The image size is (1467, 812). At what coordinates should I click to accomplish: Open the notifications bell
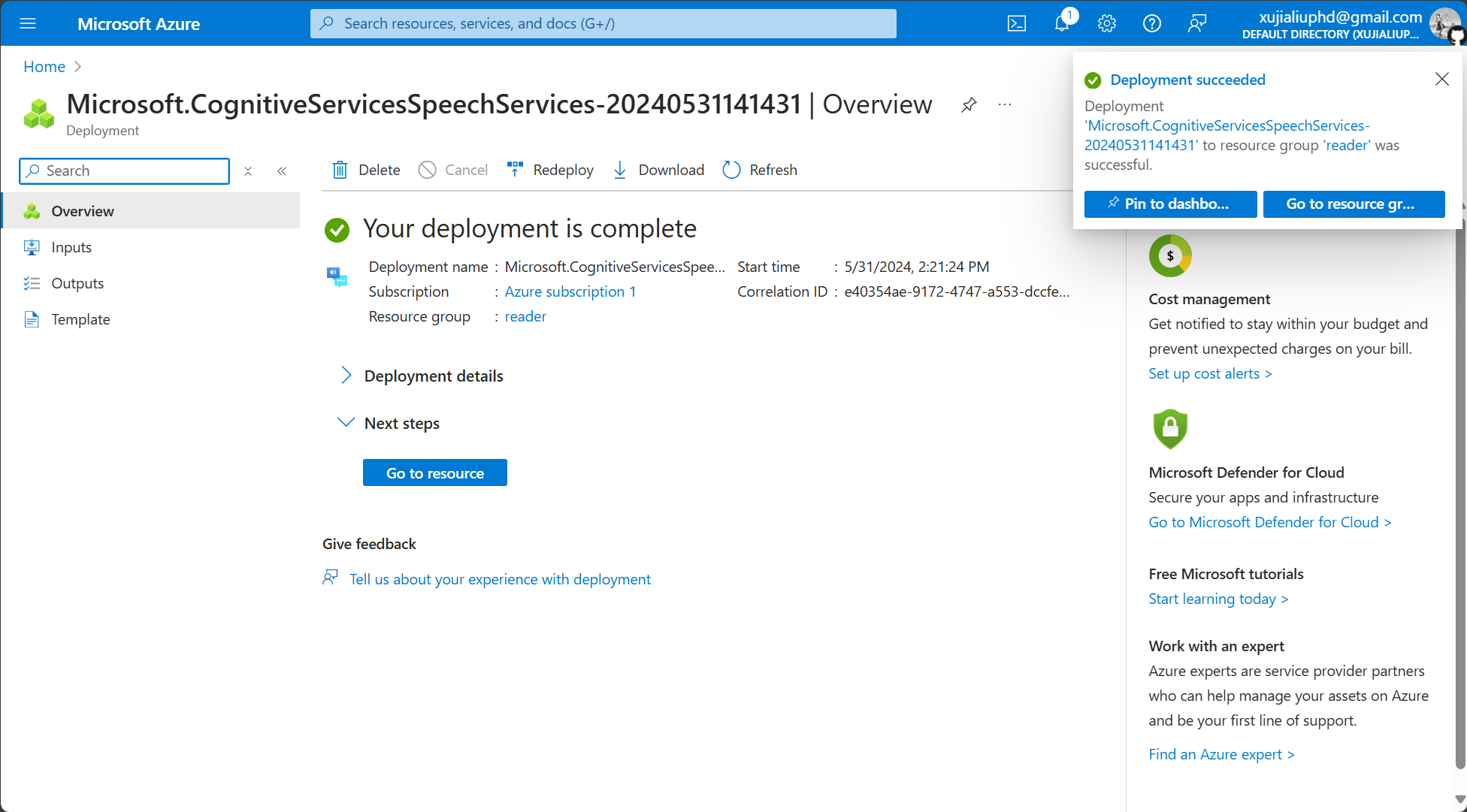[x=1062, y=23]
